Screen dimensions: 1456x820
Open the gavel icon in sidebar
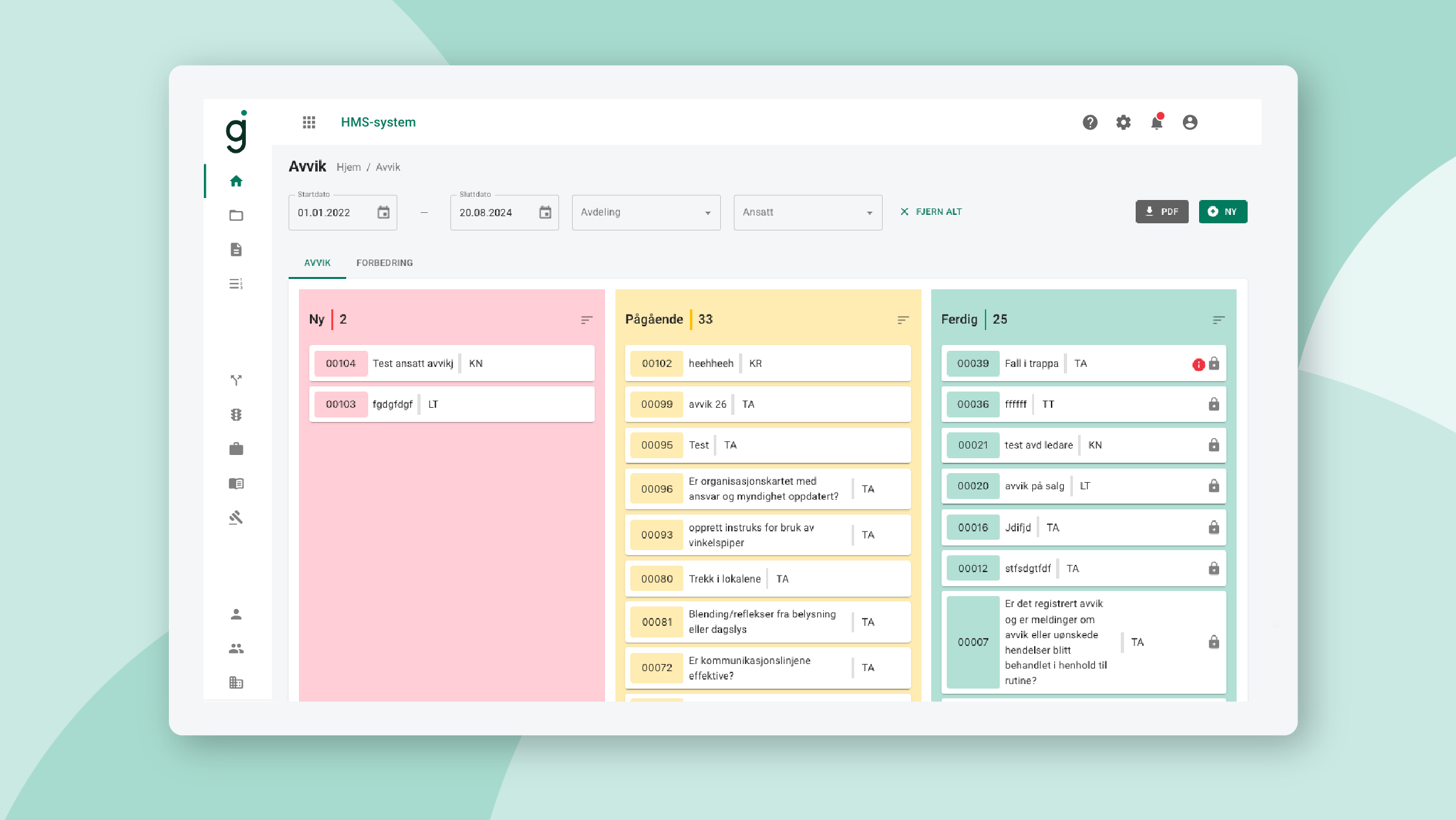[x=236, y=518]
